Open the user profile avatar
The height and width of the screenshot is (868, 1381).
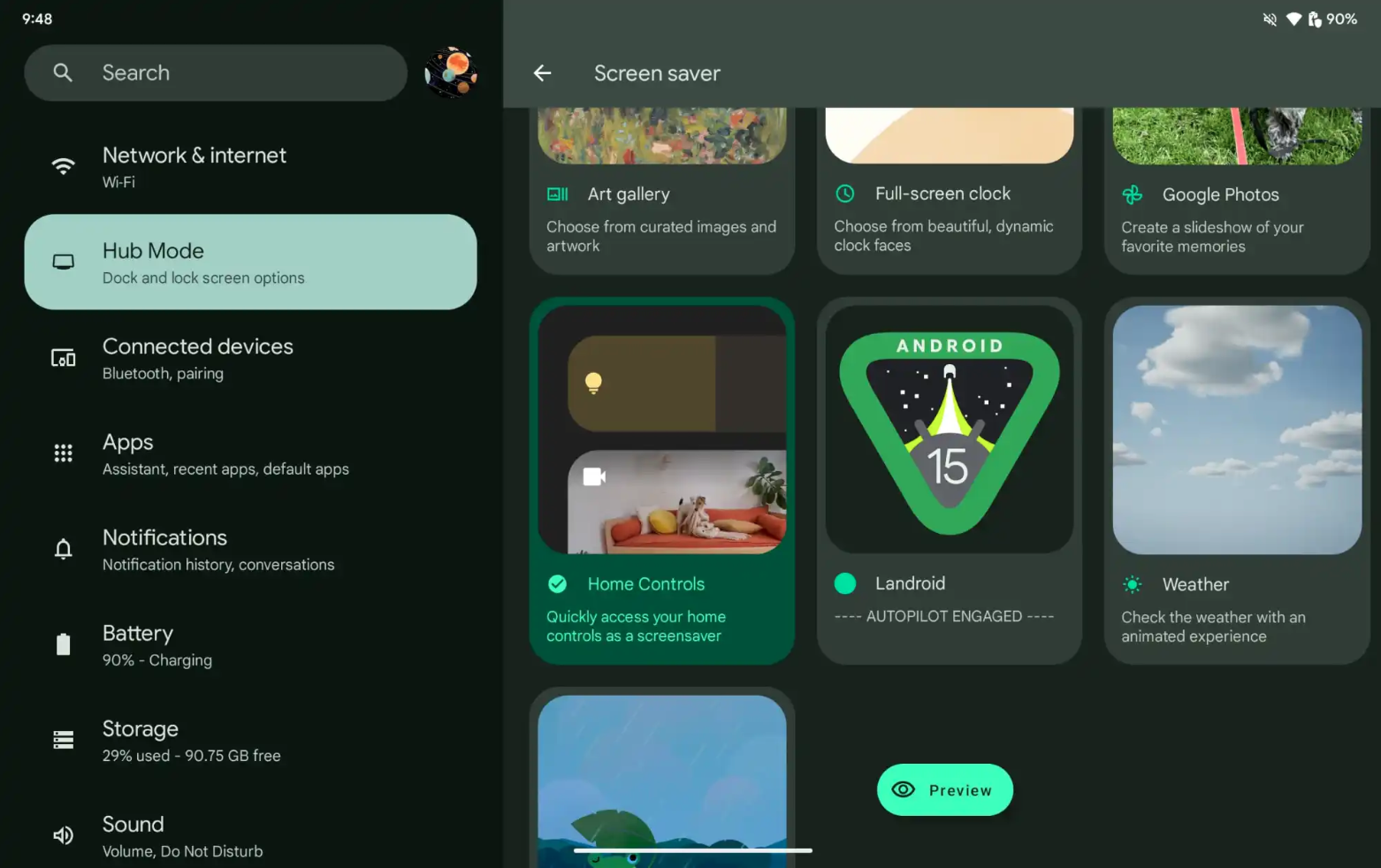tap(450, 72)
